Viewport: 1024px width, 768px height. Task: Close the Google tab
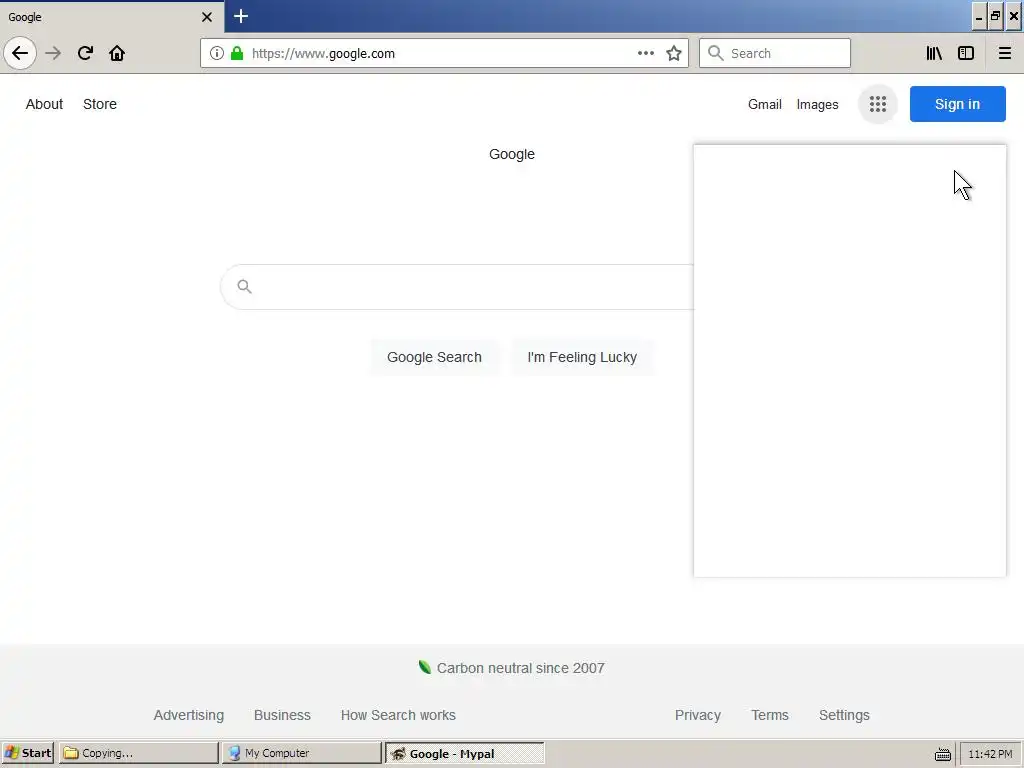click(x=207, y=17)
